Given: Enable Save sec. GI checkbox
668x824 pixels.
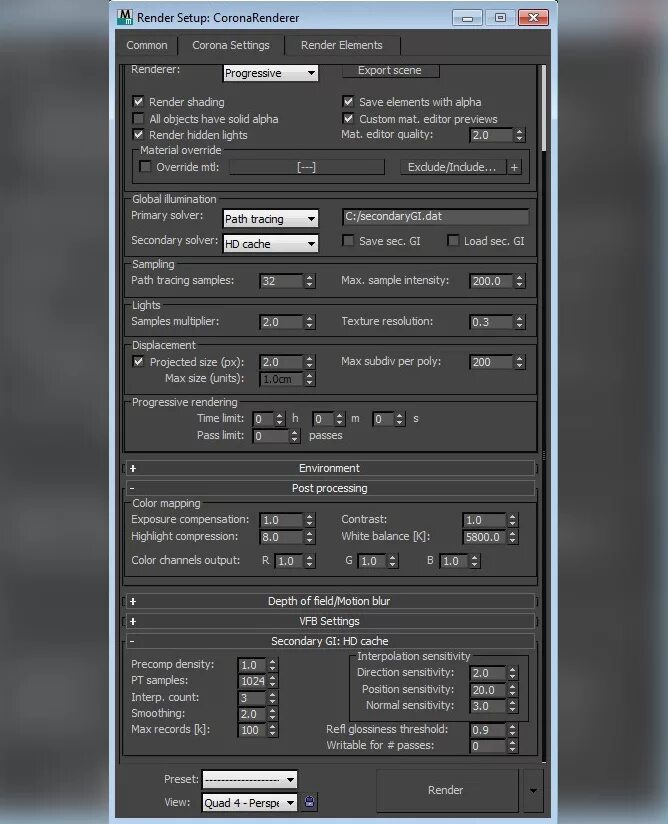Looking at the screenshot, I should (348, 241).
